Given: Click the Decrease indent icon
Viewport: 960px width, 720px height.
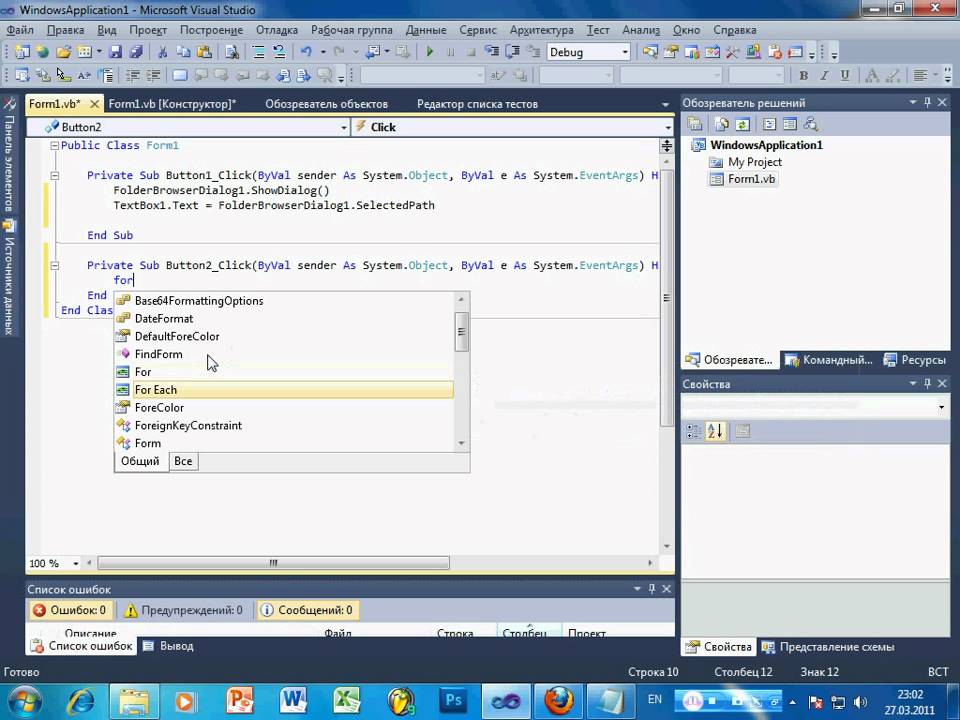Looking at the screenshot, I should [x=132, y=75].
